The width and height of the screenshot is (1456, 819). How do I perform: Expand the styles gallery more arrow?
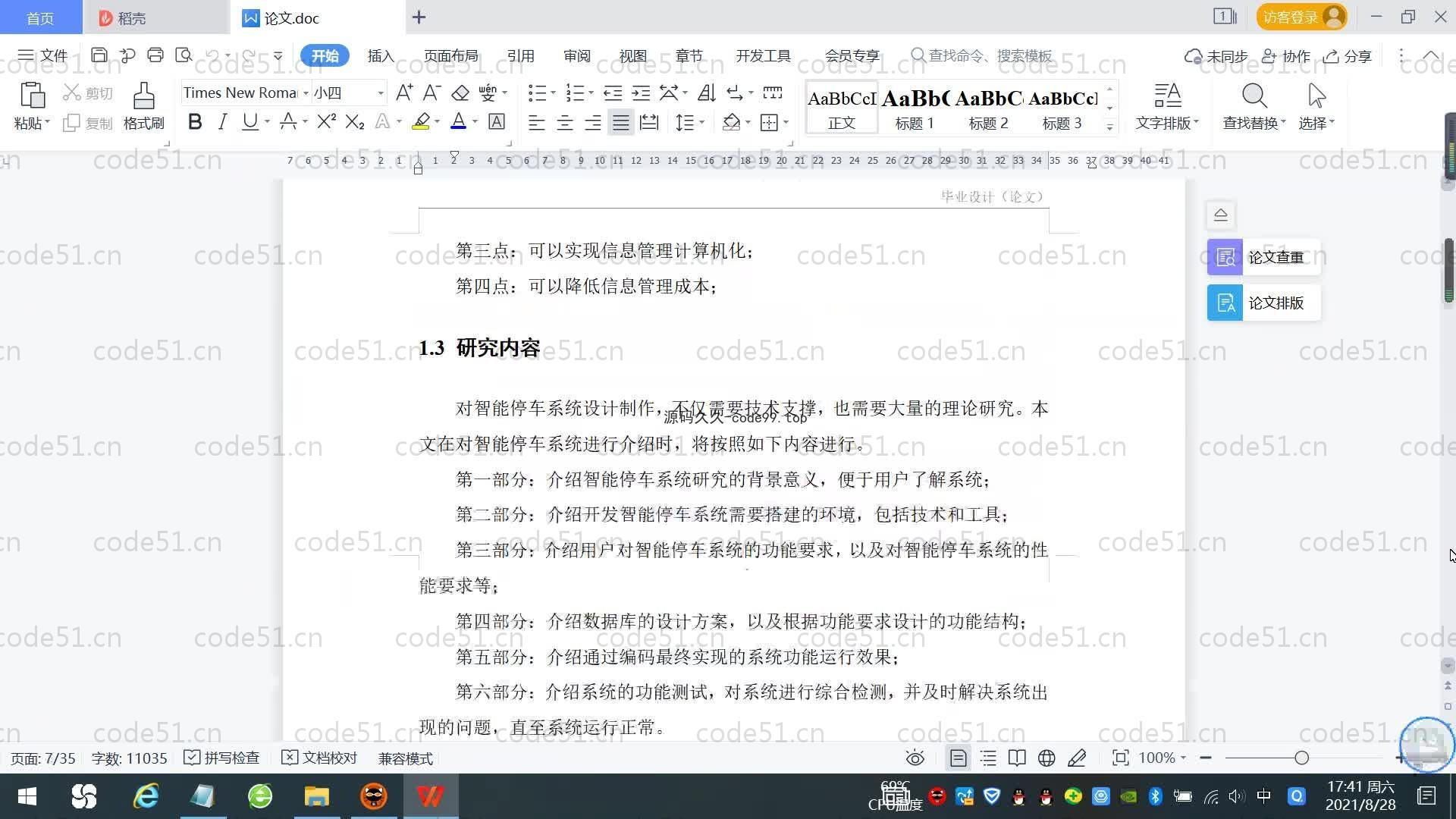click(1109, 127)
